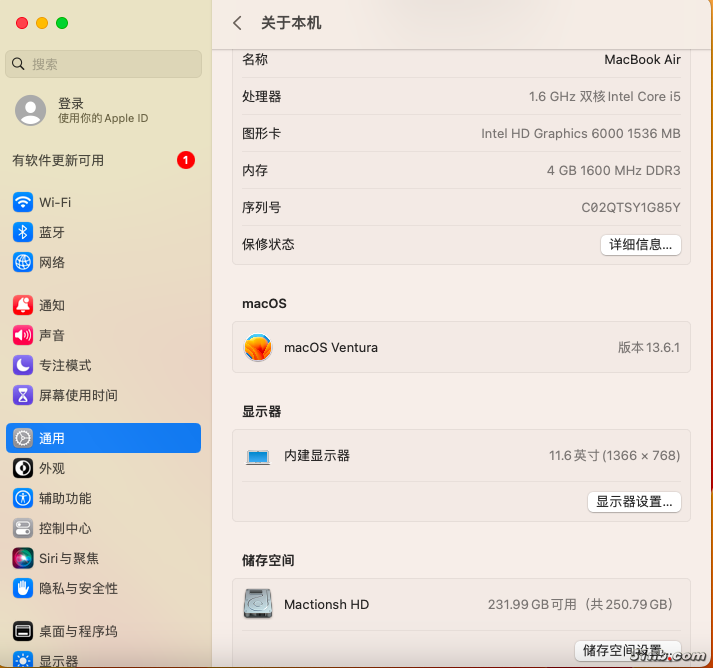Viewport: 713px width, 668px height.
Task: Go back using the chevron arrow
Action: [237, 23]
